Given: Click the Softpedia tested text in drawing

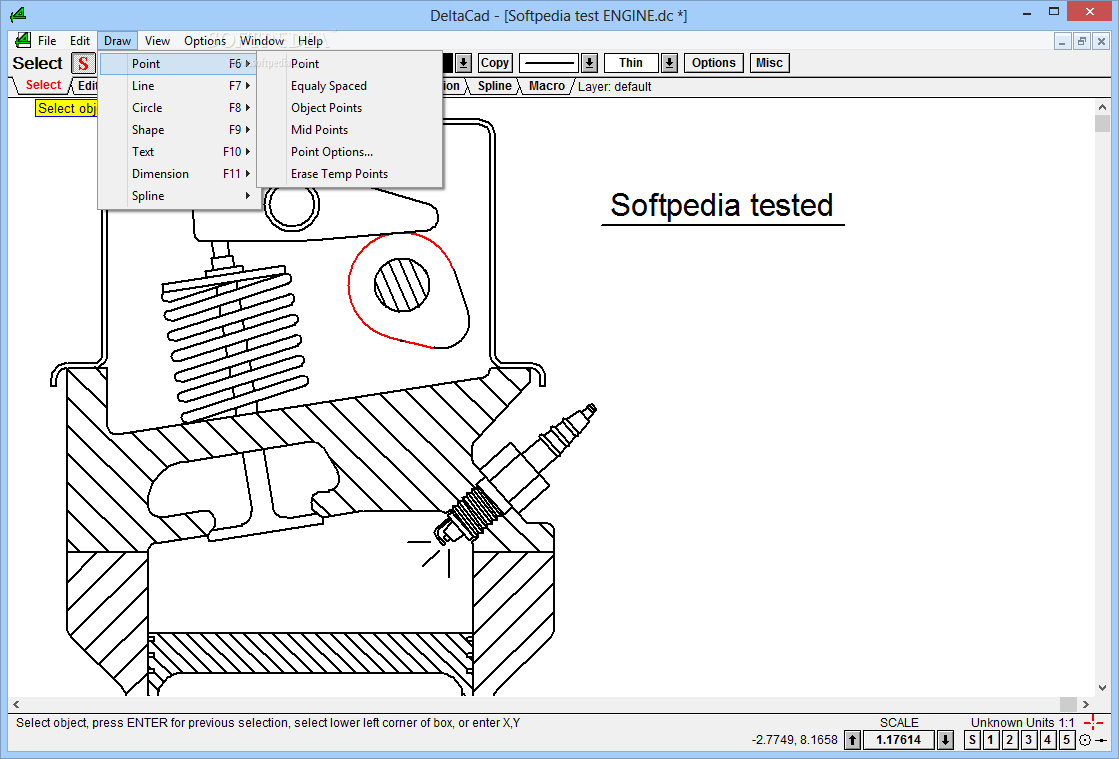Looking at the screenshot, I should 721,205.
